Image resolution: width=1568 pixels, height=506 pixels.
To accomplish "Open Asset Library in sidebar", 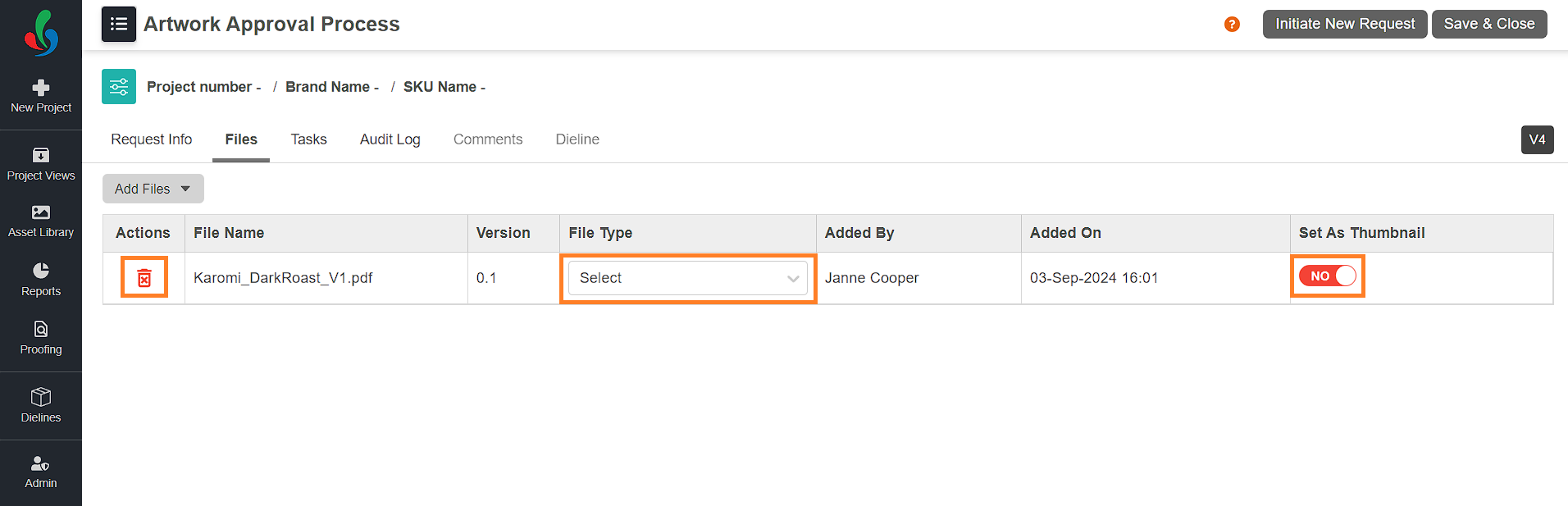I will click(41, 221).
